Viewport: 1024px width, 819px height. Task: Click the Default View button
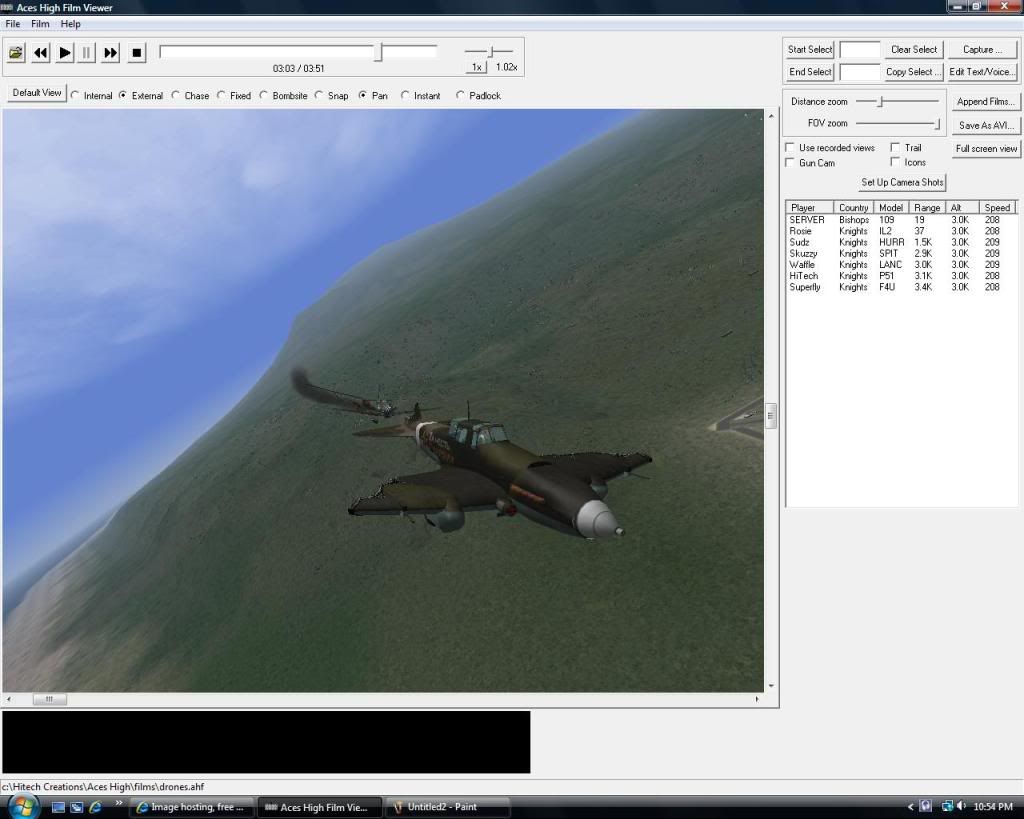click(x=37, y=93)
